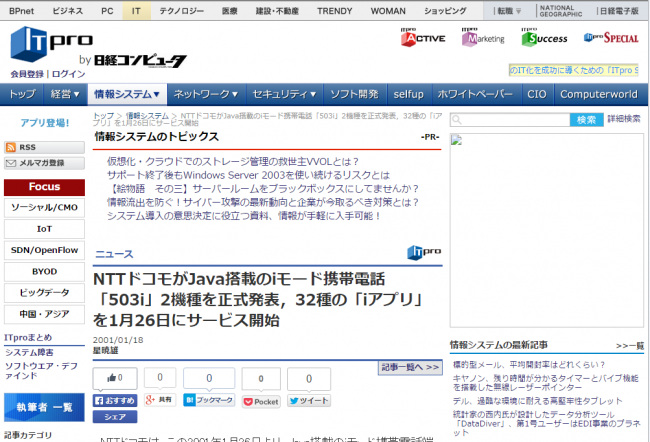Open the ITproまとめ sidebar heading

click(x=28, y=338)
